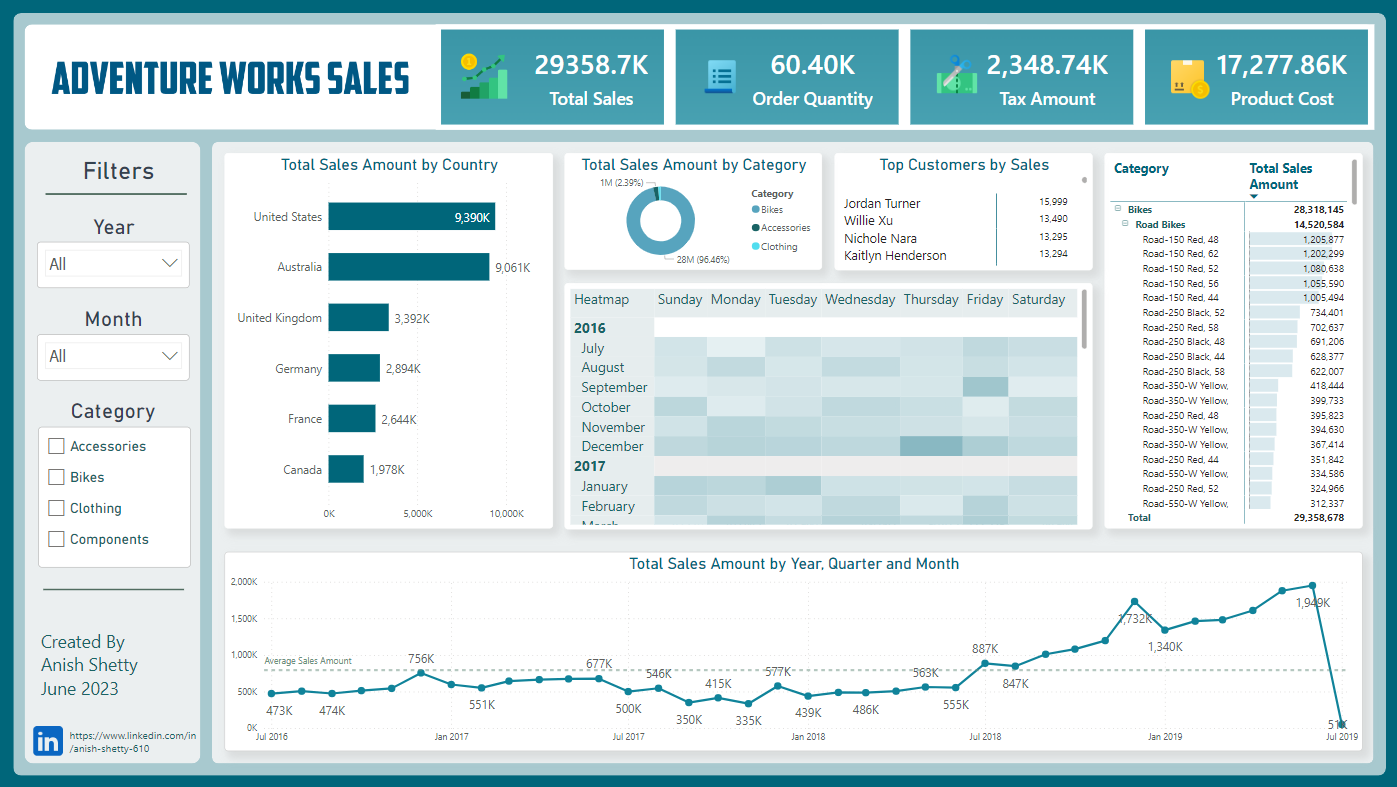Screen dimensions: 1397x787
Task: Click the Bikes legend marker
Action: (755, 210)
